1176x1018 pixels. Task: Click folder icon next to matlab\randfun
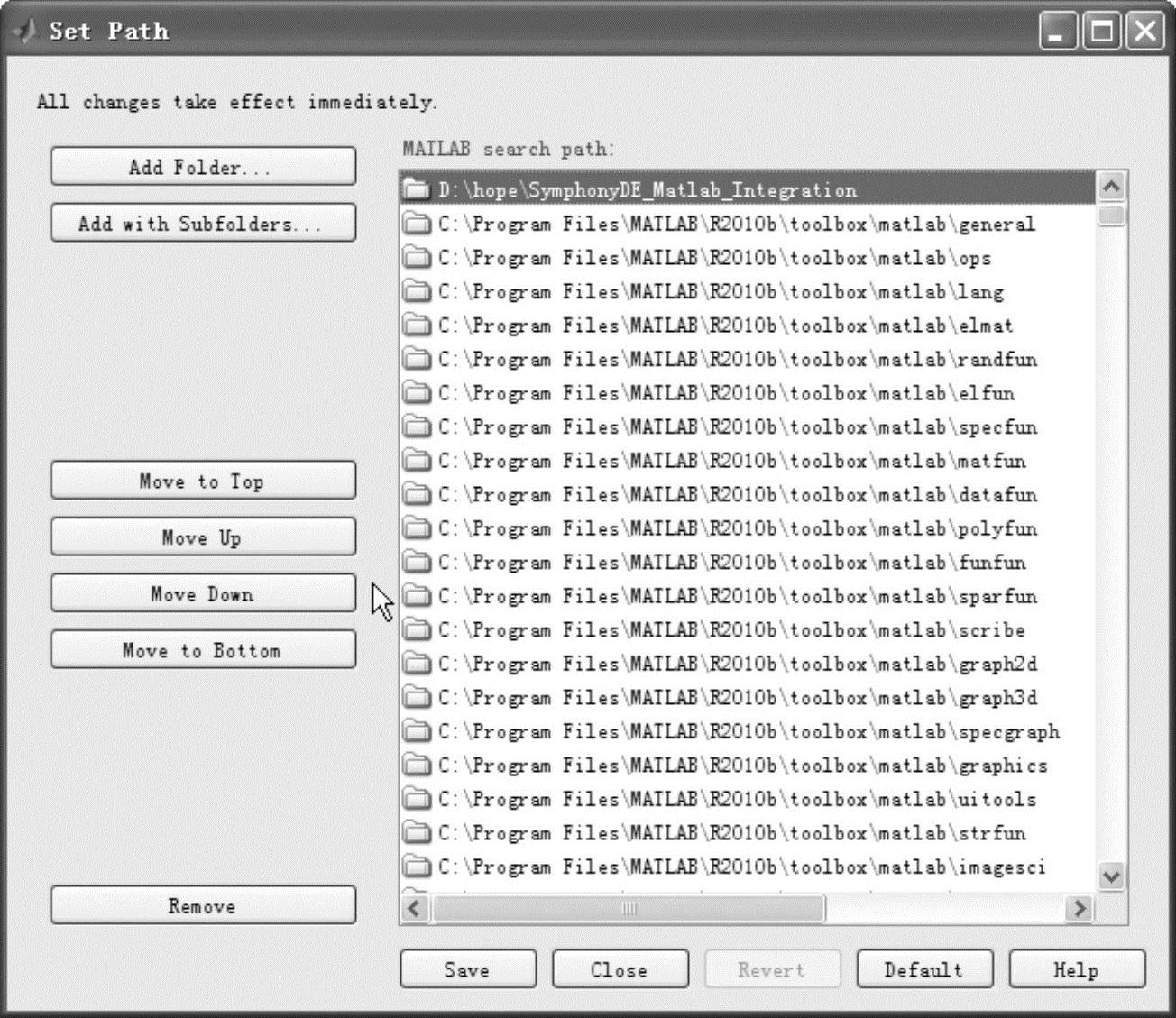[x=416, y=359]
